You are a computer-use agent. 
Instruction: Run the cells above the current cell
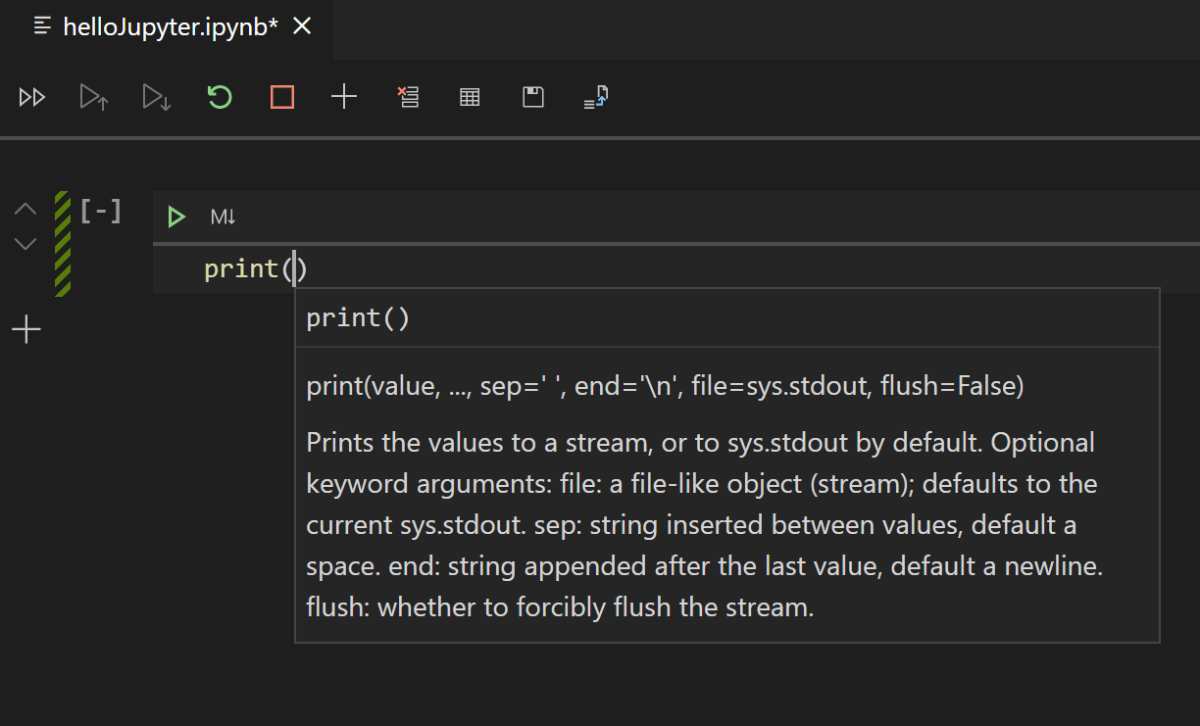(x=93, y=97)
